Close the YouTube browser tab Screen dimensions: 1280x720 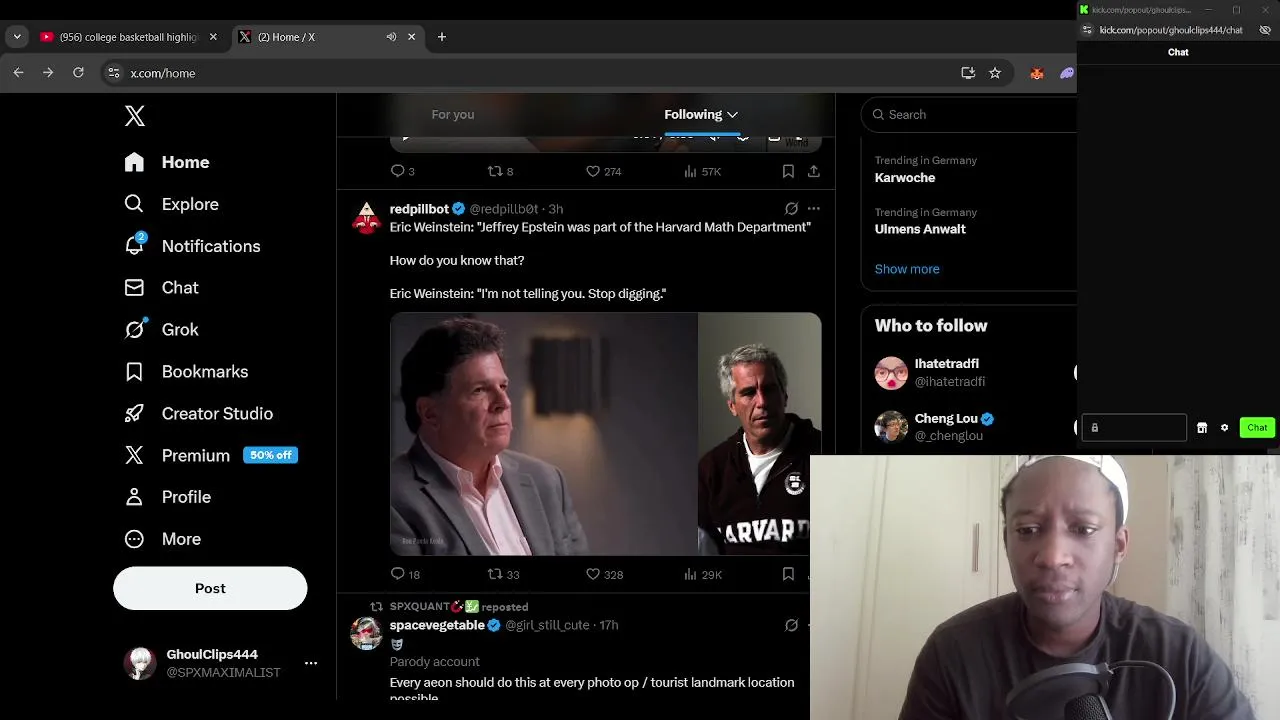[213, 37]
